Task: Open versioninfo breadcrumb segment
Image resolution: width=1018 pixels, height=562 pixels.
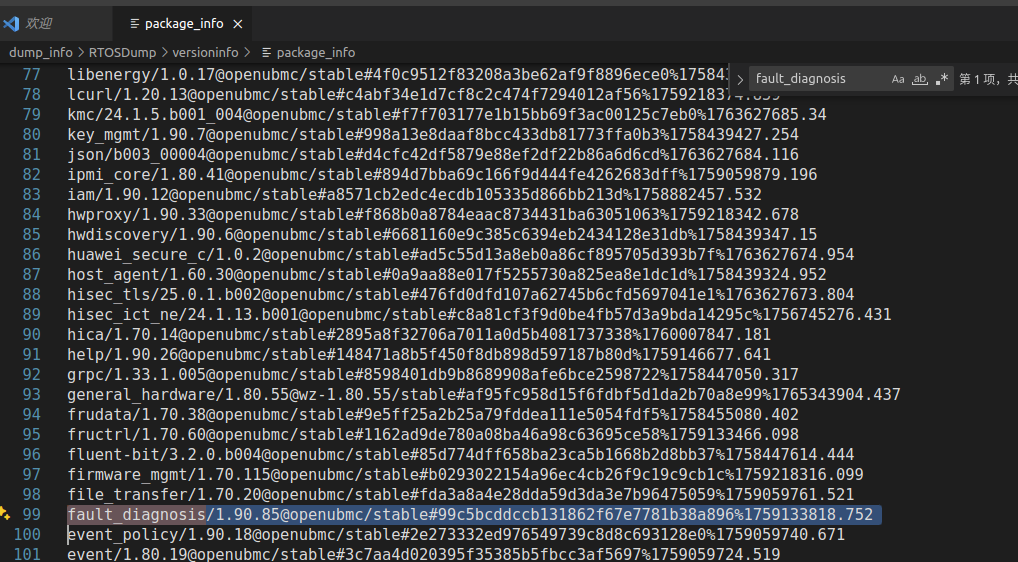Action: point(205,53)
